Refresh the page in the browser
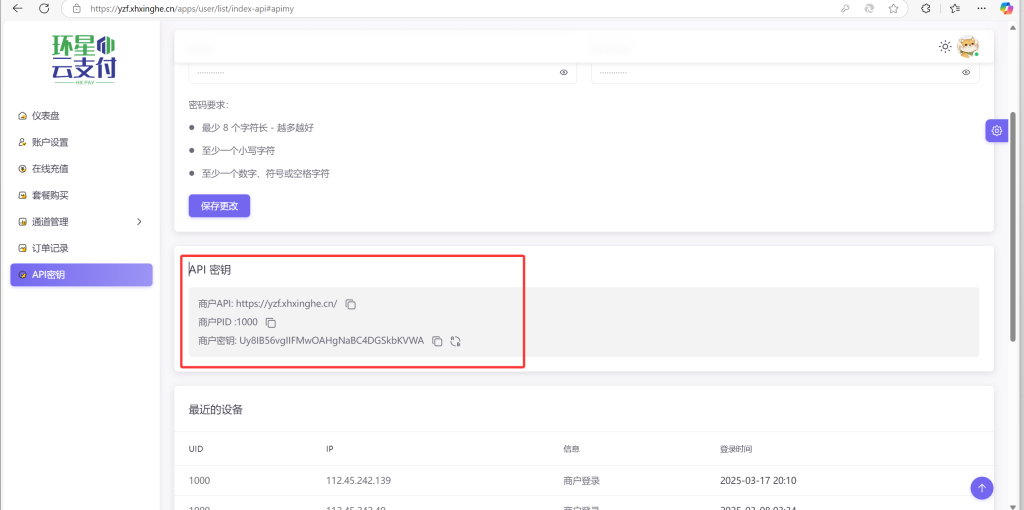This screenshot has height=510, width=1024. [43, 8]
